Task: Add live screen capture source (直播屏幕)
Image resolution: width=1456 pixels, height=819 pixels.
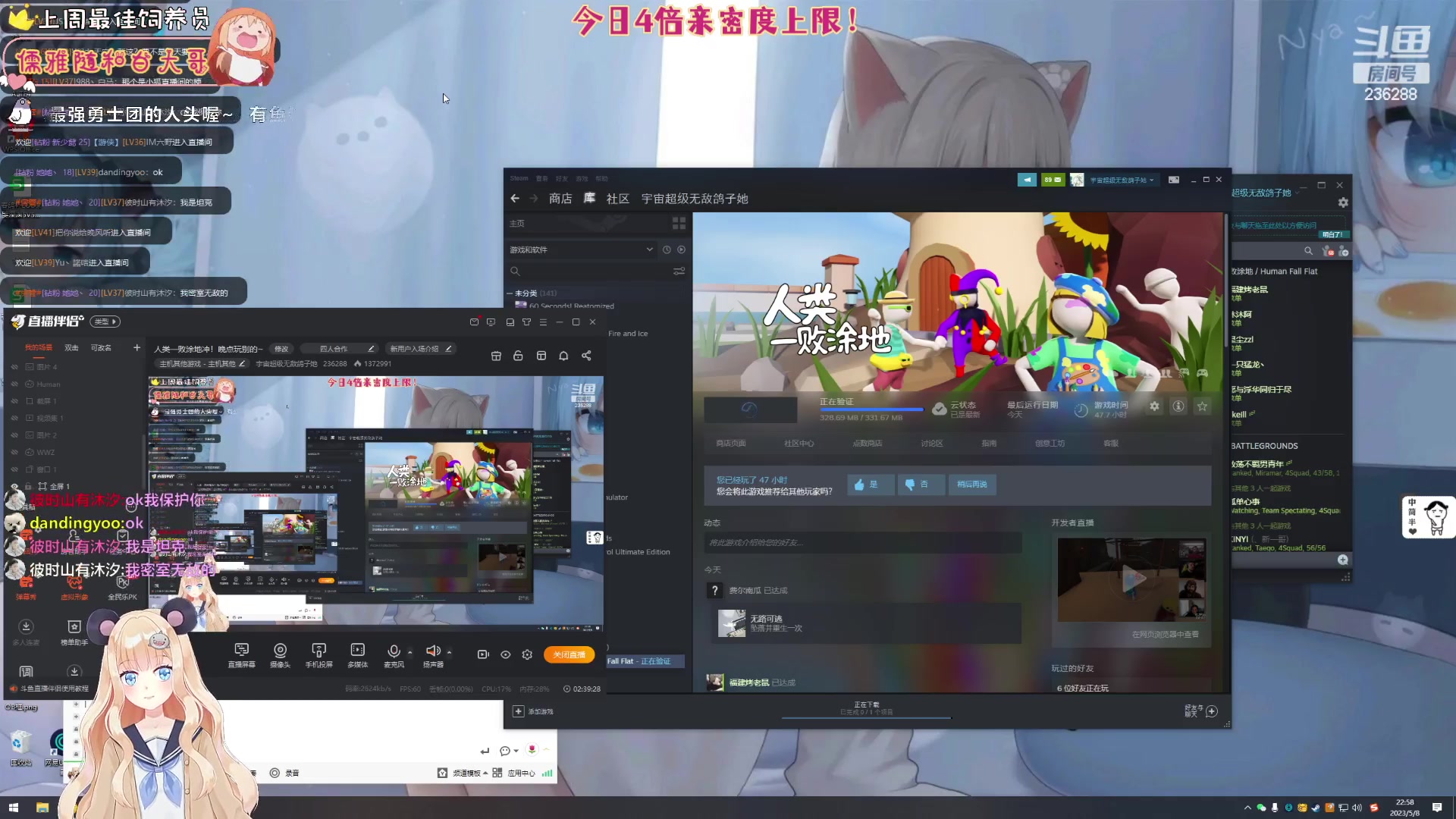Action: point(241,654)
